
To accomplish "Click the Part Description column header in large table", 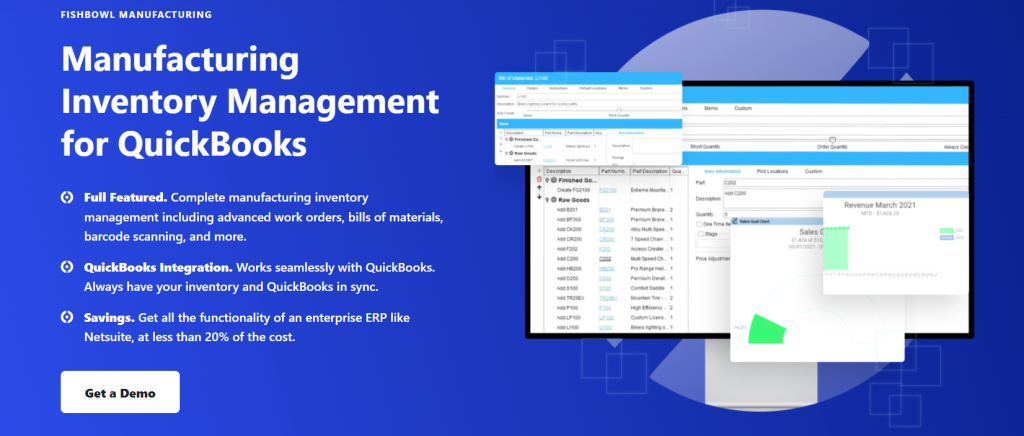I will (x=649, y=171).
